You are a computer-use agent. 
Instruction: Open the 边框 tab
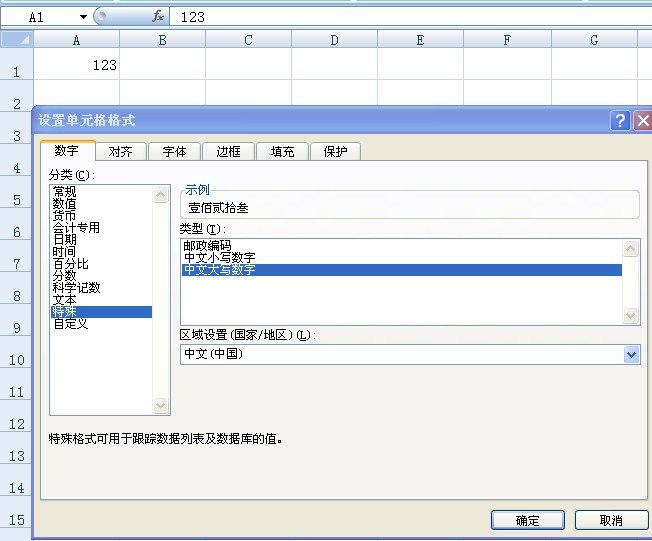[228, 152]
